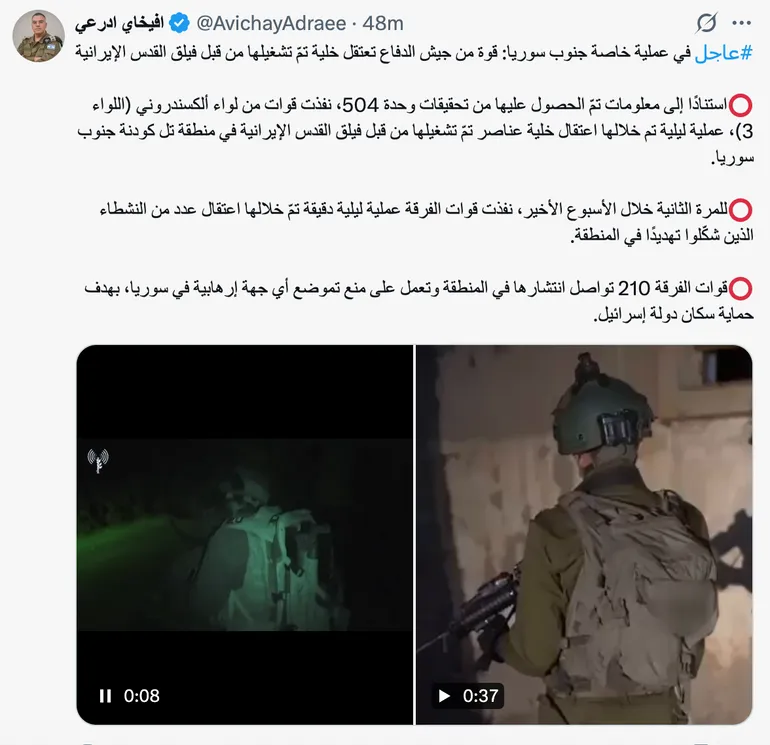770x745 pixels.
Task: Click the paragraph mentioning unit 504
Action: pos(414,131)
